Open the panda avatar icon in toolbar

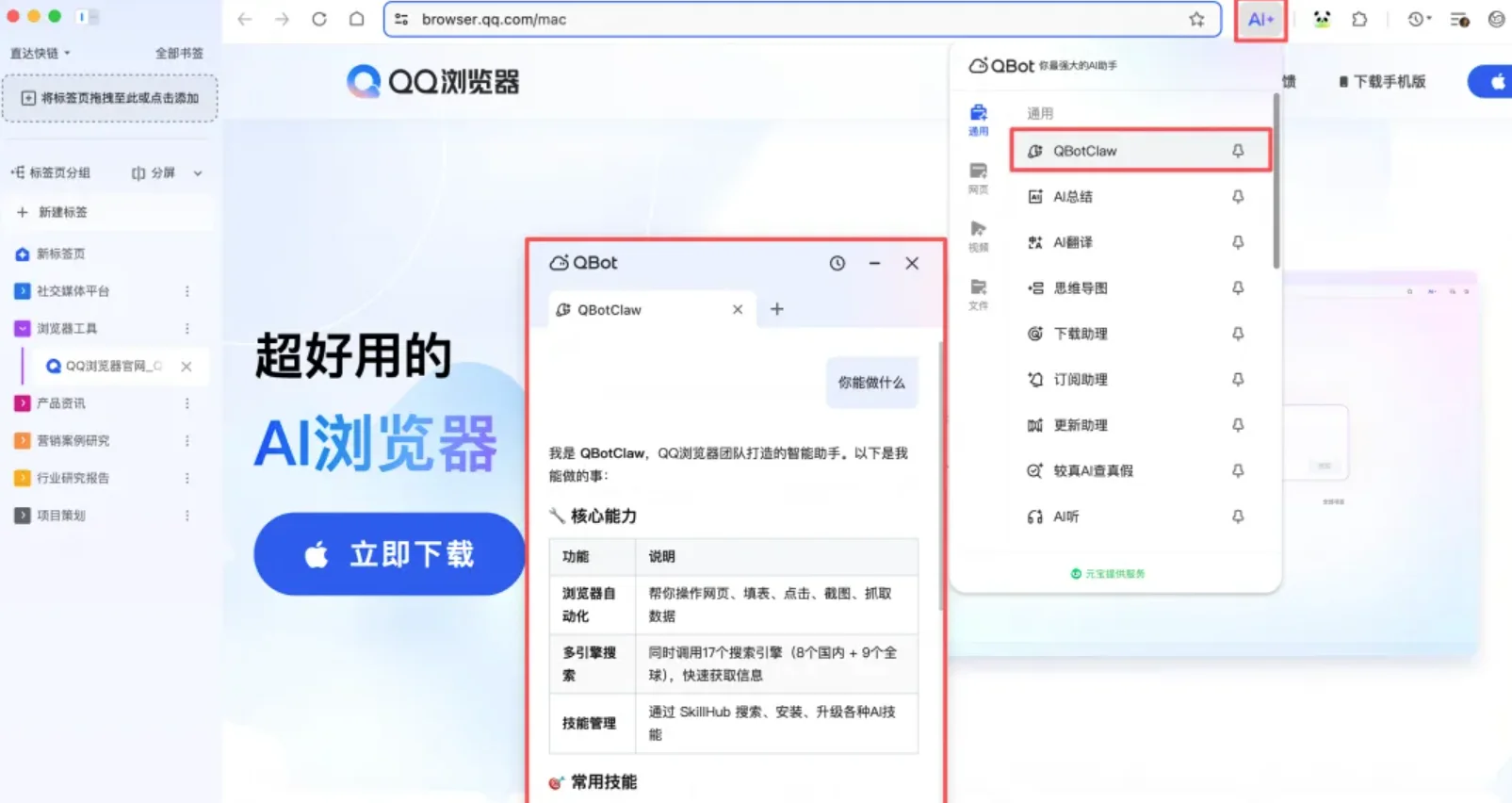point(1322,19)
